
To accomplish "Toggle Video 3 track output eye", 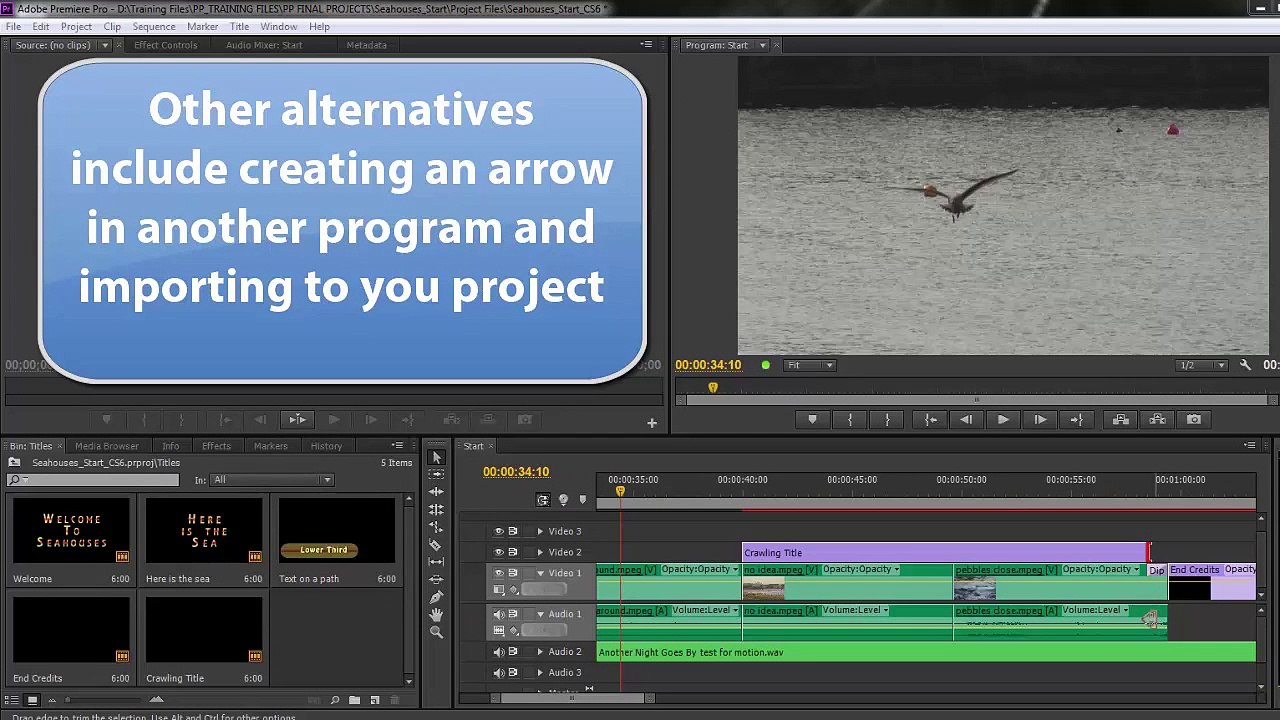I will point(499,531).
